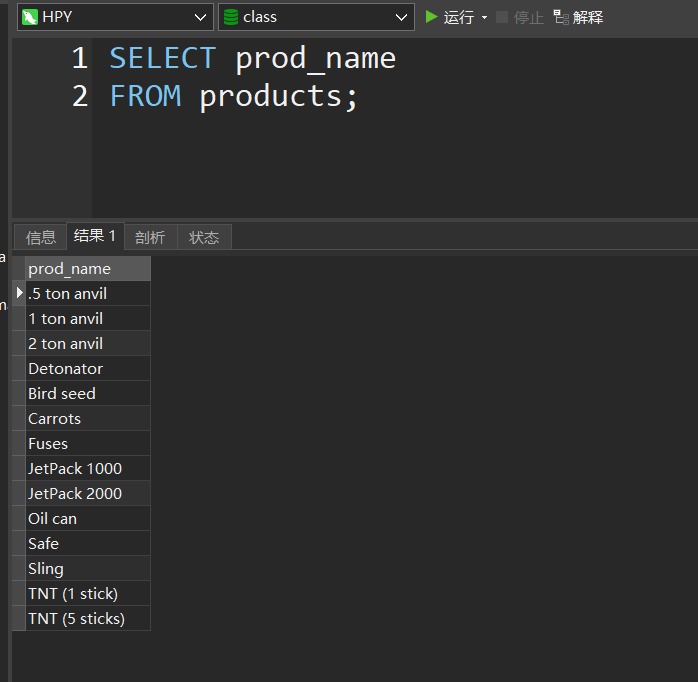Select the 'JetPack 2000' cell
This screenshot has width=698, height=682.
click(88, 493)
